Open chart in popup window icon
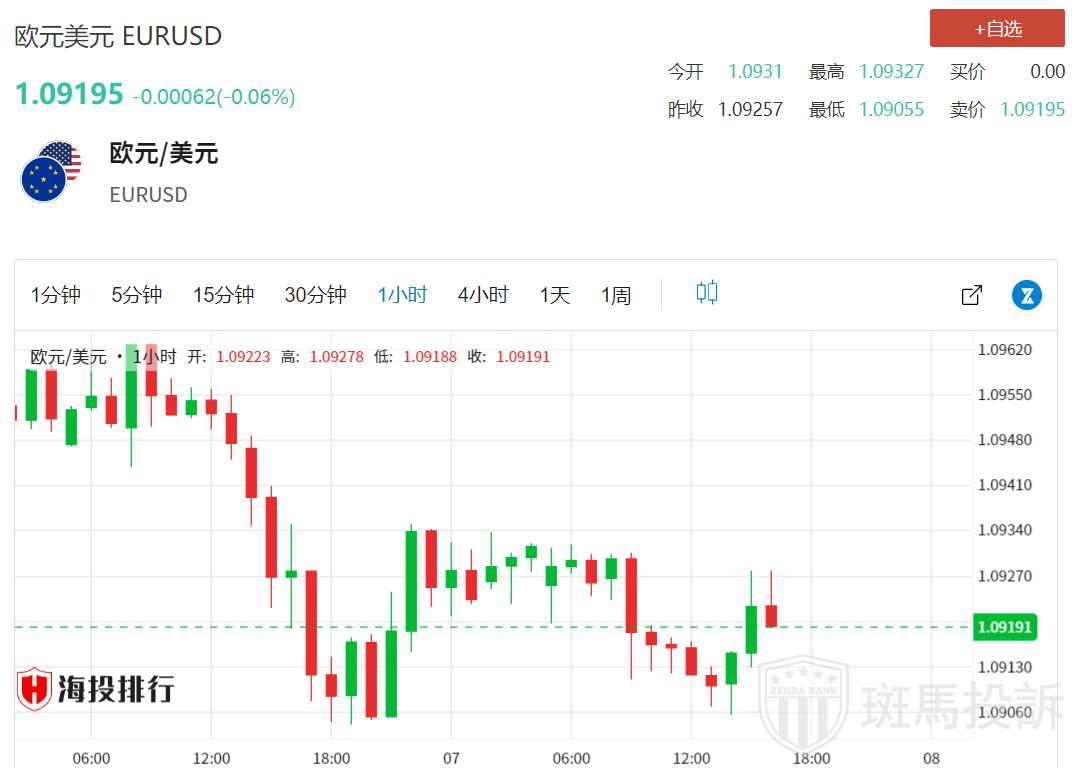The width and height of the screenshot is (1083, 768). pos(971,295)
